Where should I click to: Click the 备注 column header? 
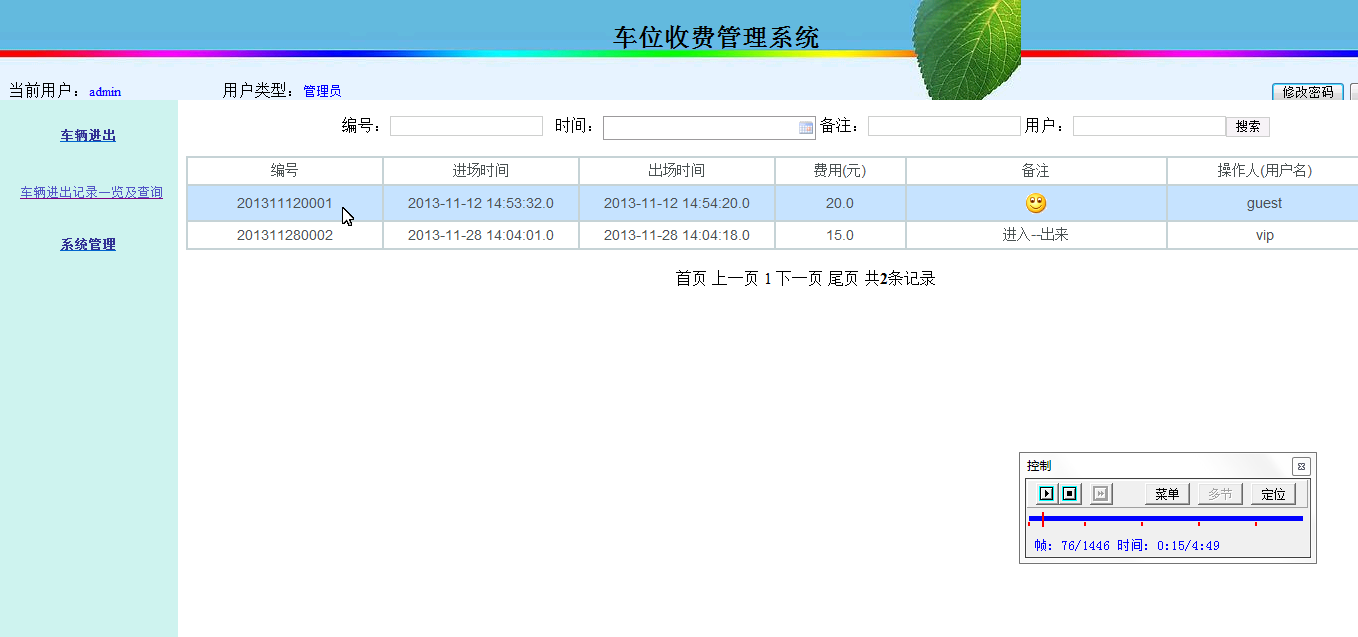[x=1036, y=171]
